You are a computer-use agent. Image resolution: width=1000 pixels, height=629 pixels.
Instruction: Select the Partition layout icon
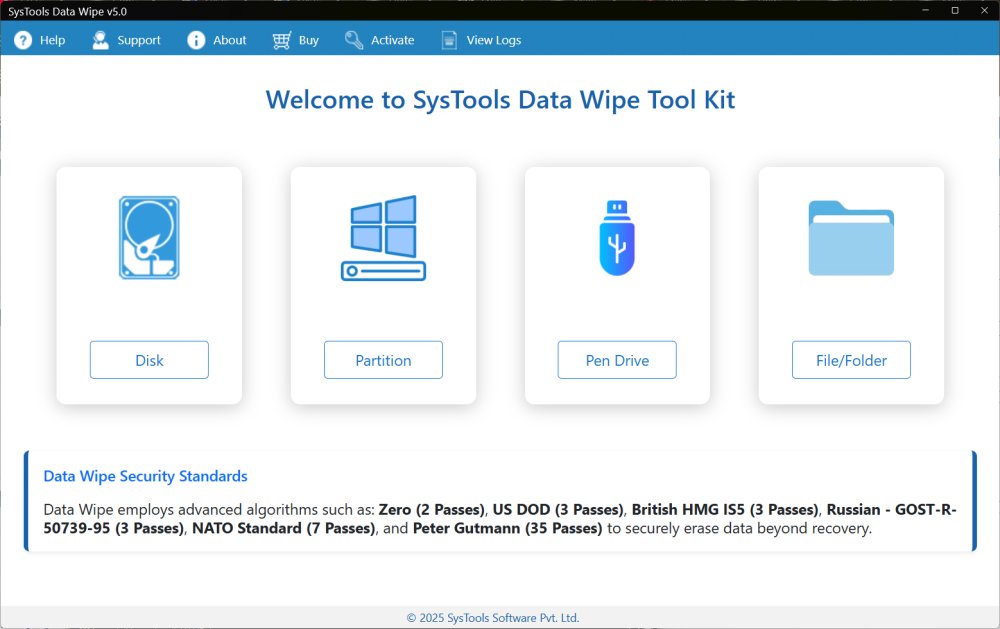pos(383,238)
